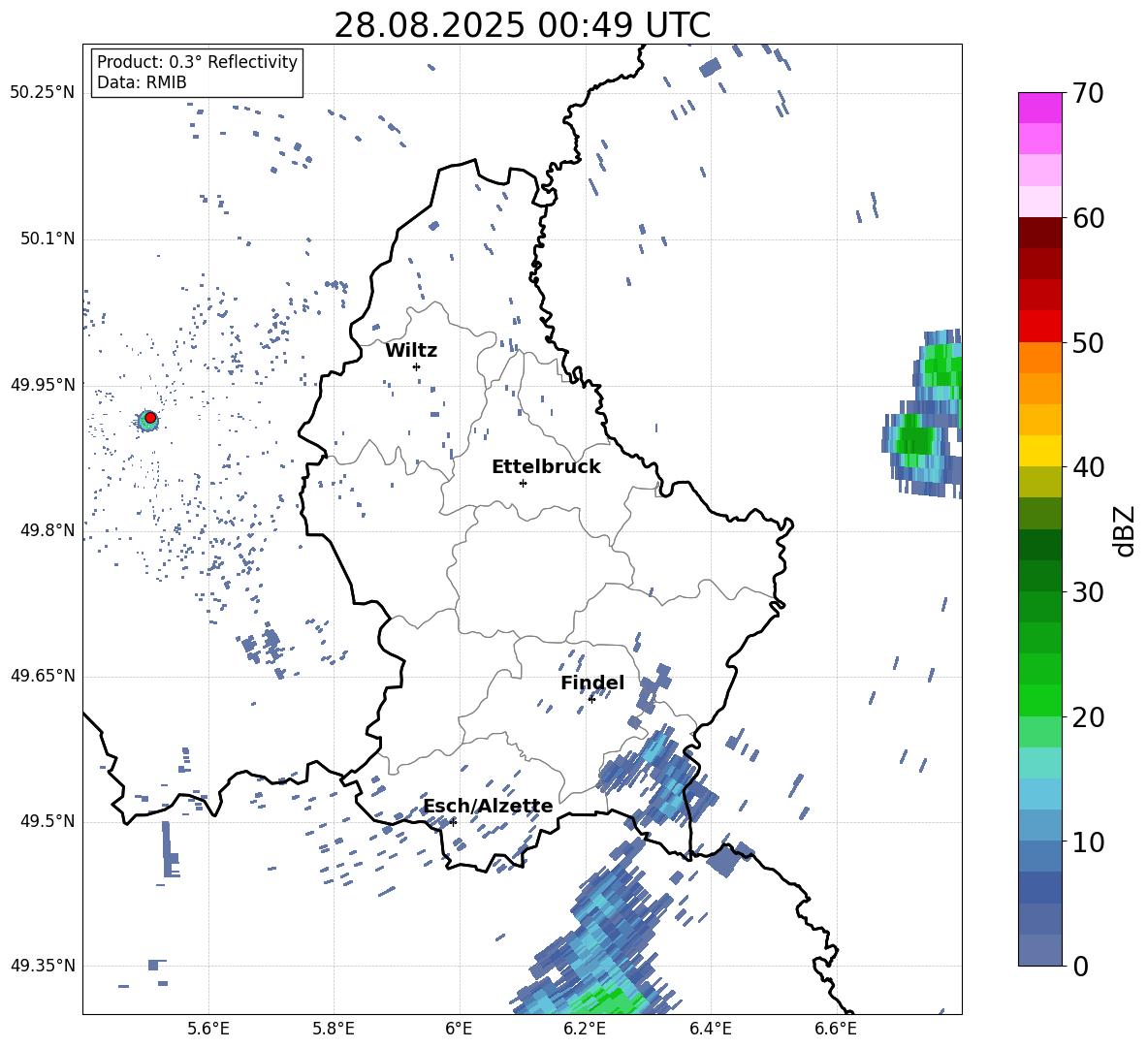
Task: Click the Esch/Alzette location cross marker
Action: [453, 822]
